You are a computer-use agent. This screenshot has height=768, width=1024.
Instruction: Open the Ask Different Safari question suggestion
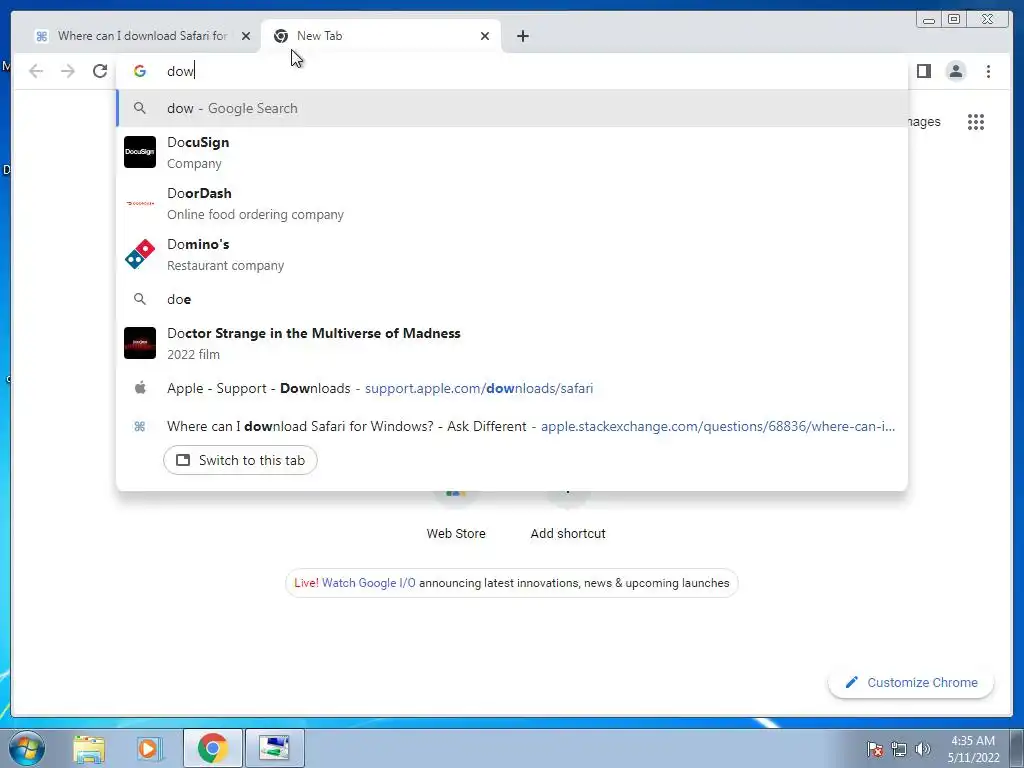[x=512, y=426]
